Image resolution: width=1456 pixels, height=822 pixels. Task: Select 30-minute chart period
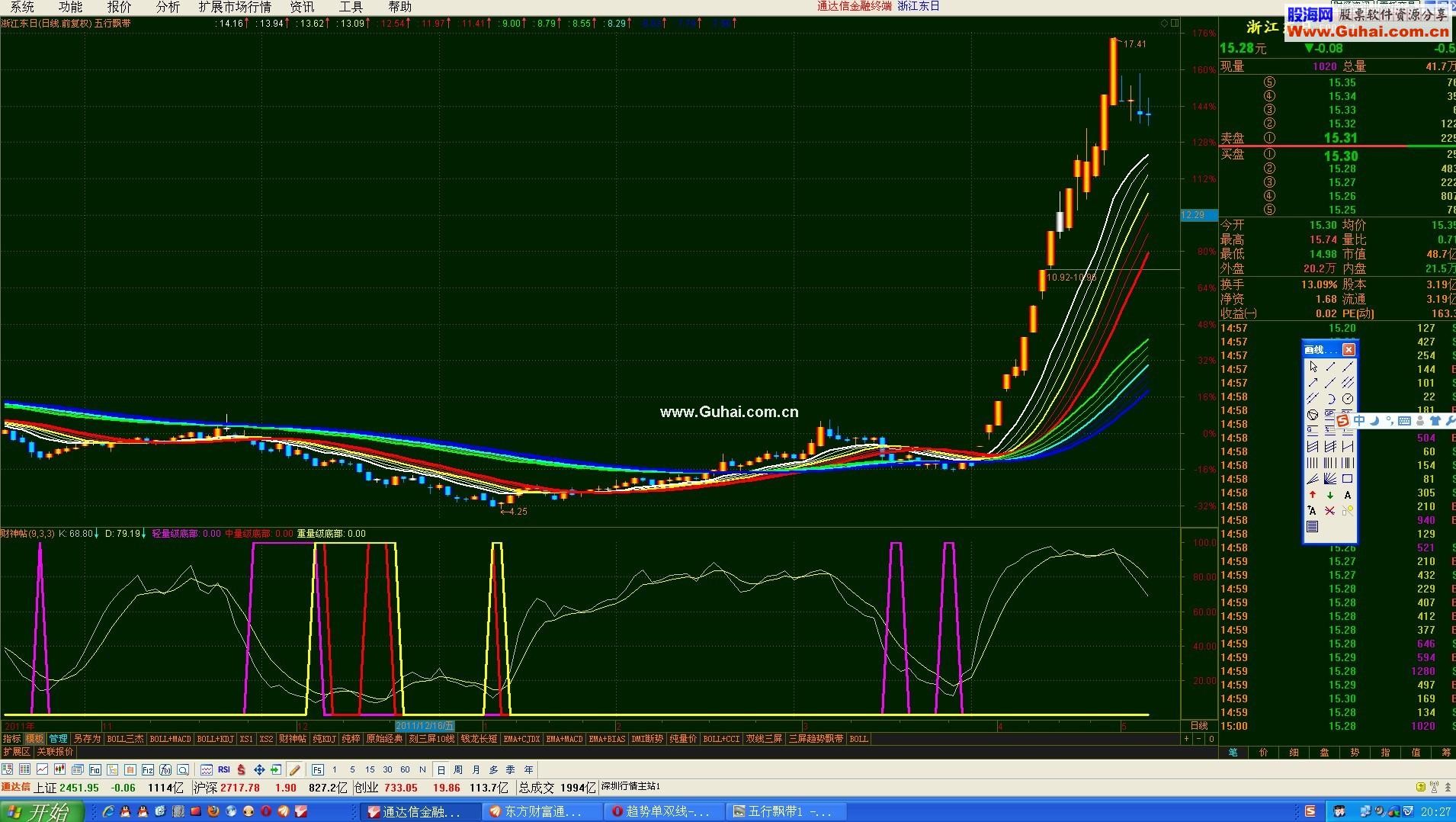point(387,769)
